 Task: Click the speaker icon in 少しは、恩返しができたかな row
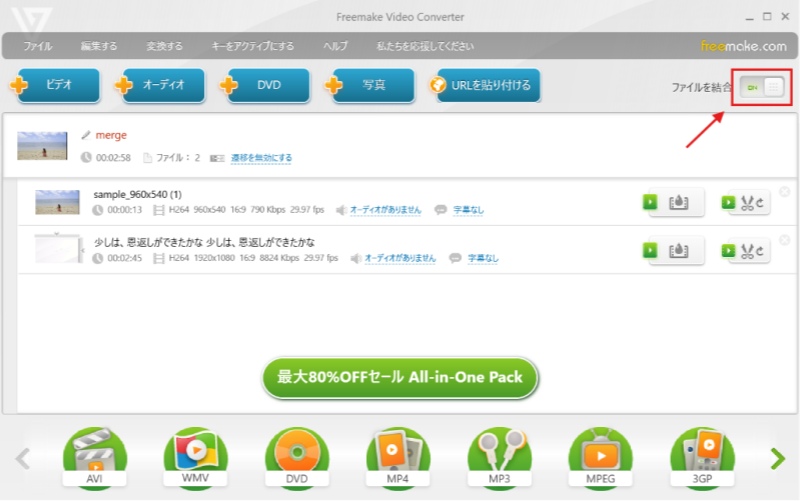[x=356, y=258]
